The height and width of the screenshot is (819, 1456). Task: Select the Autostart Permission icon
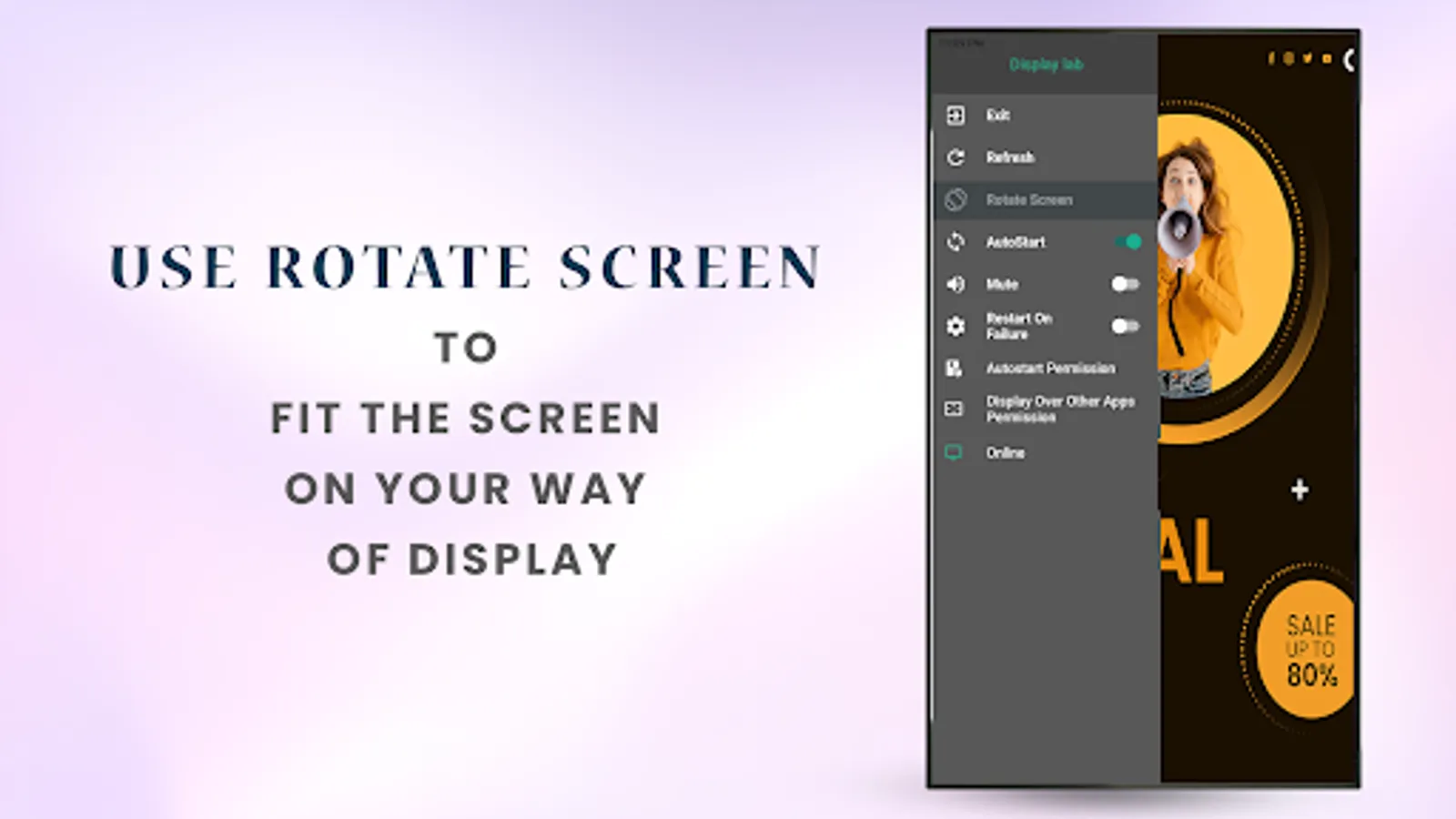955,369
